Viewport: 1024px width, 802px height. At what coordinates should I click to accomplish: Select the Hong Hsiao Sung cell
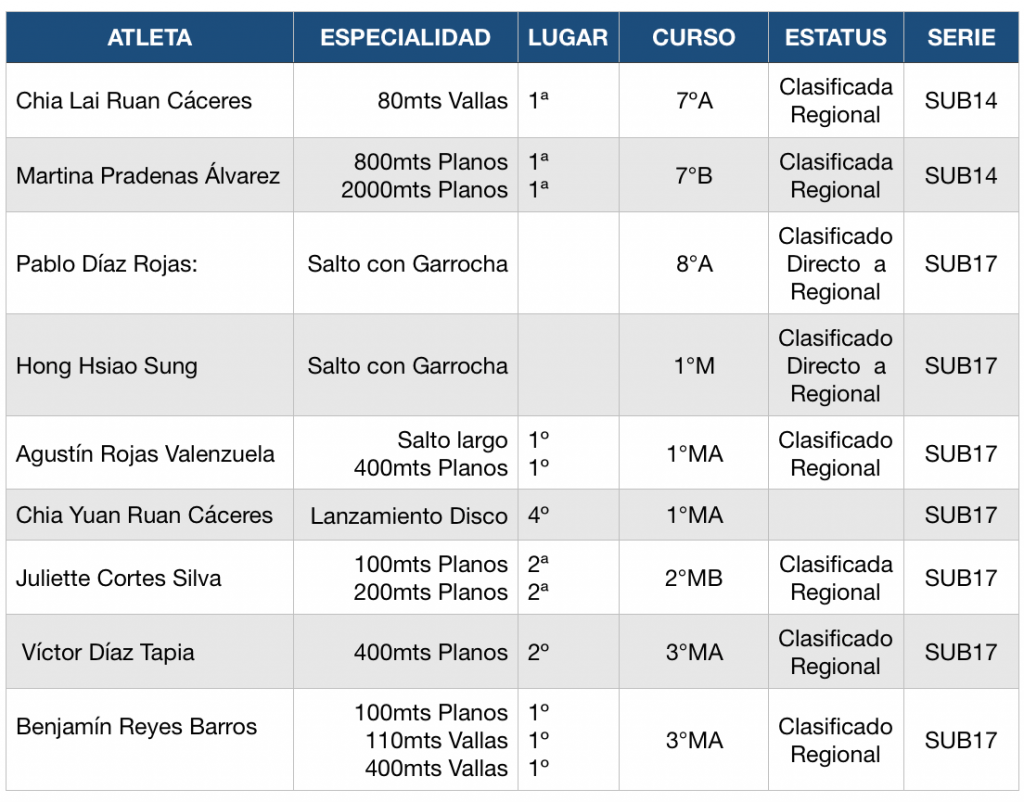[150, 364]
